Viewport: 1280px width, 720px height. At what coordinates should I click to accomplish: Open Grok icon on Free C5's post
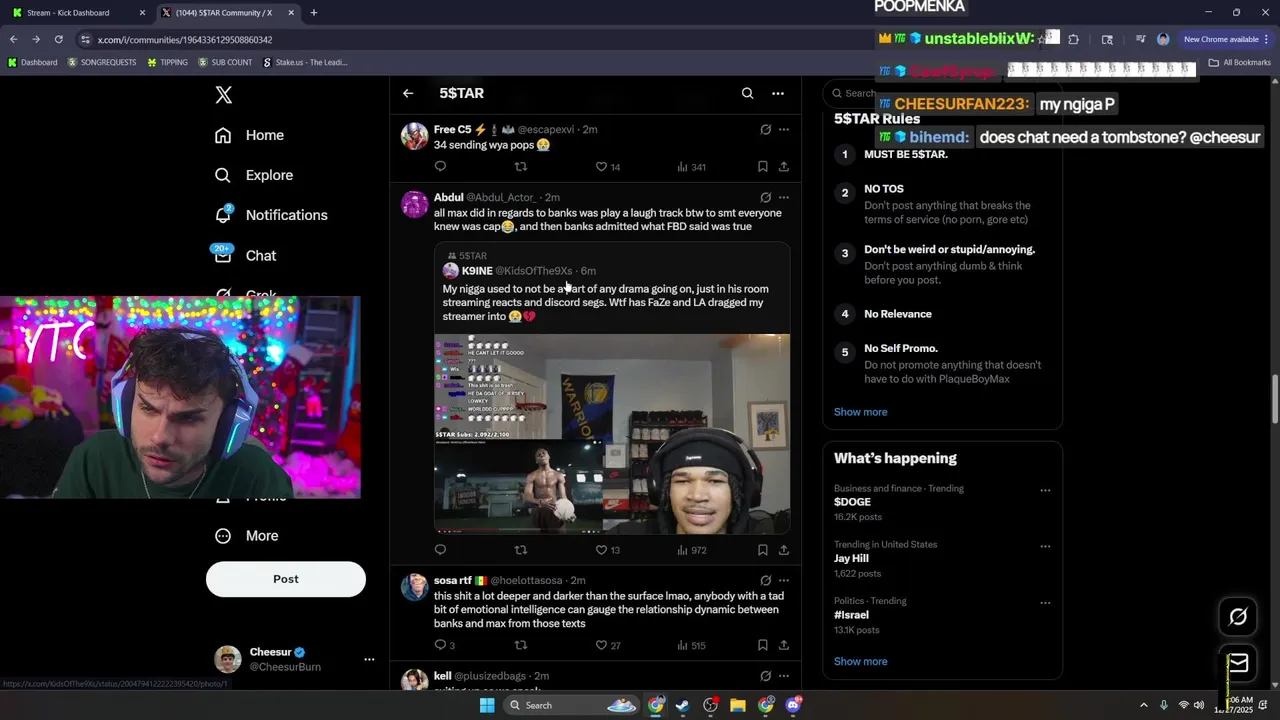pos(765,129)
